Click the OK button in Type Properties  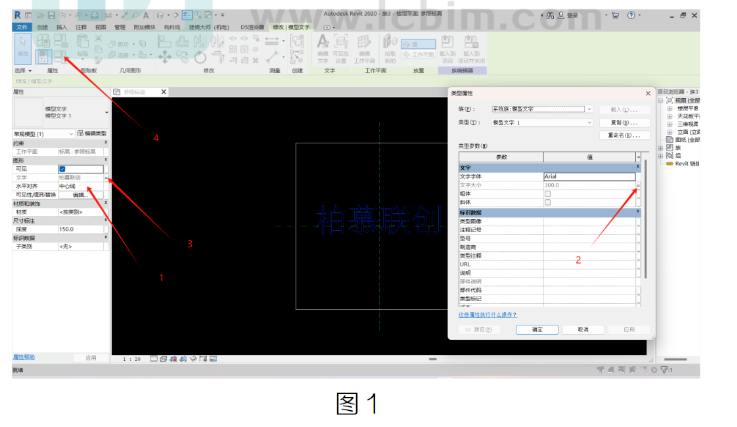pyautogui.click(x=537, y=330)
